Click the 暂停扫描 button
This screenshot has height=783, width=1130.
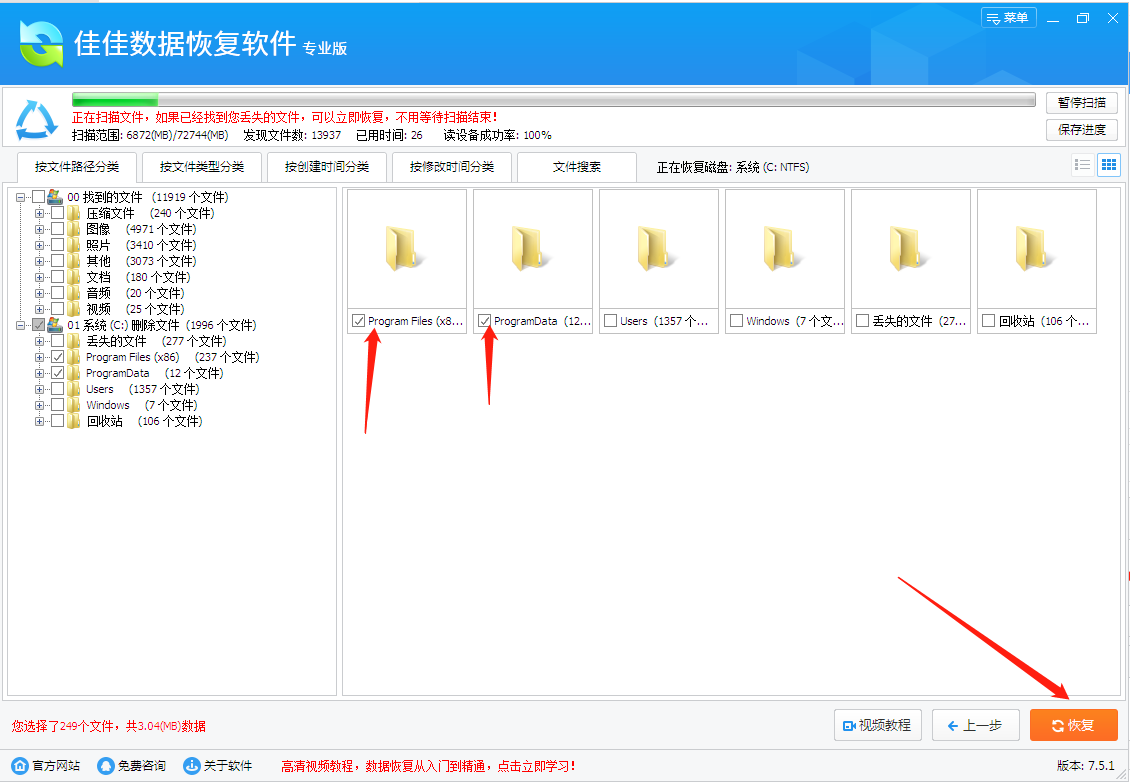click(x=1082, y=102)
